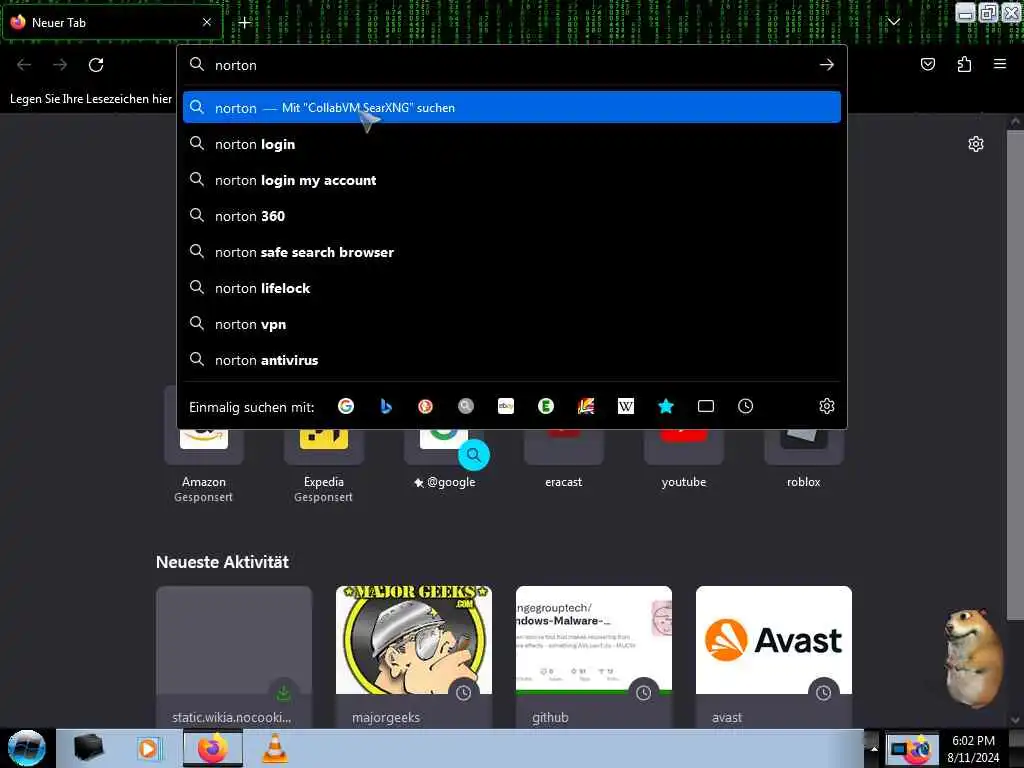Open new tab page customize gear
1024x768 pixels.
[976, 144]
